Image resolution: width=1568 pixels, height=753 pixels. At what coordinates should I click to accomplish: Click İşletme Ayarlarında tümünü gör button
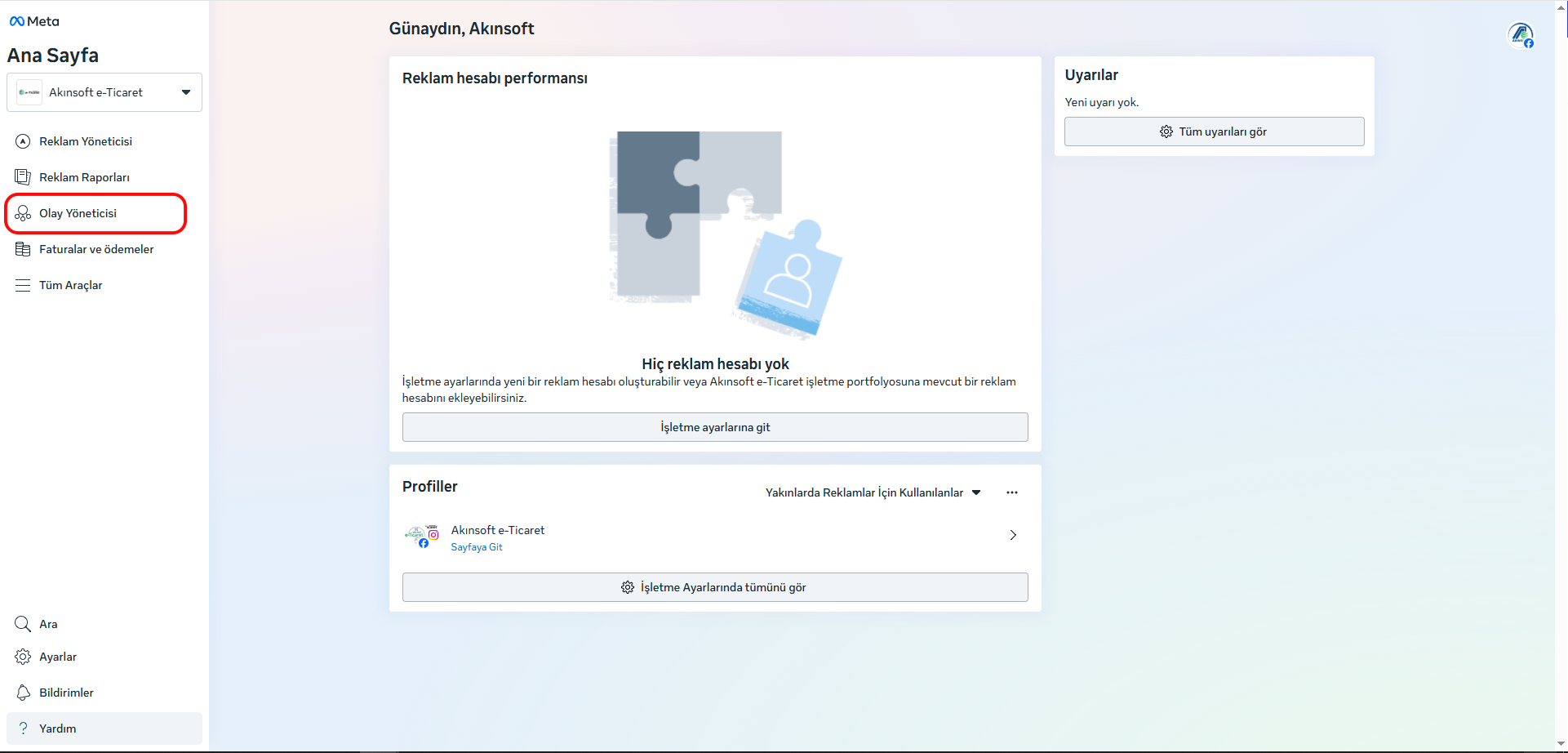[x=715, y=587]
